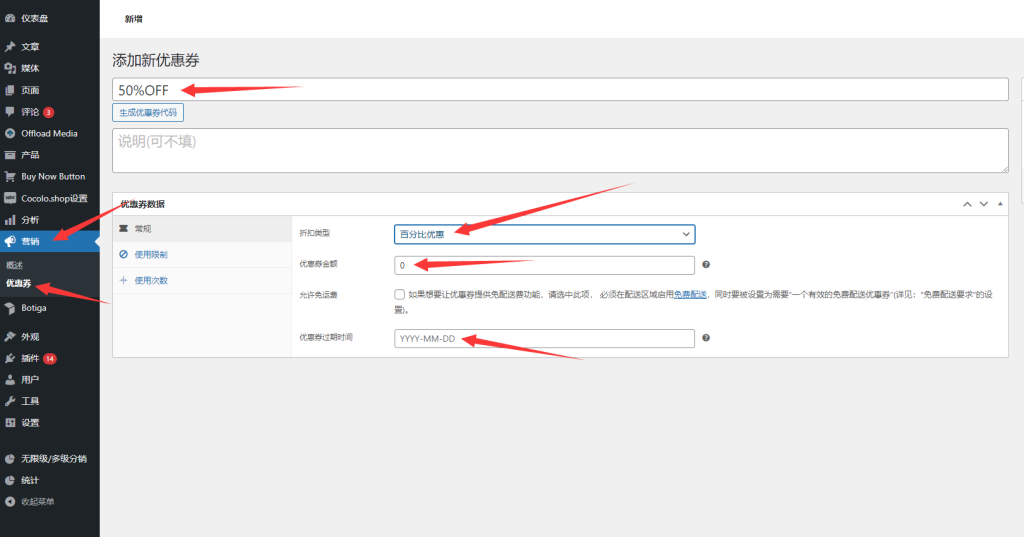Click the 评论 comments bubble icon

click(x=10, y=111)
